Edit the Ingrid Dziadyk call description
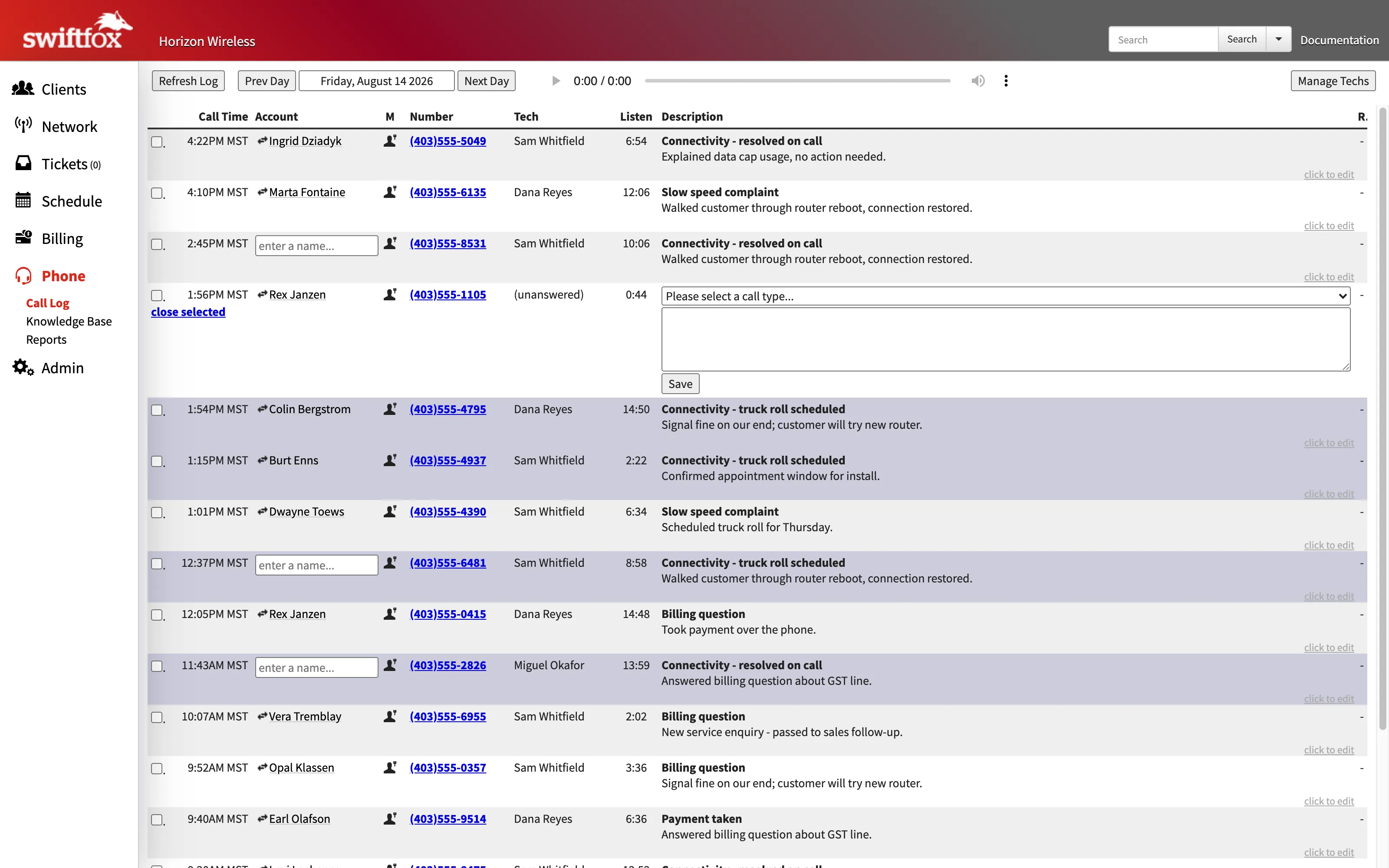This screenshot has width=1389, height=868. (x=1329, y=174)
